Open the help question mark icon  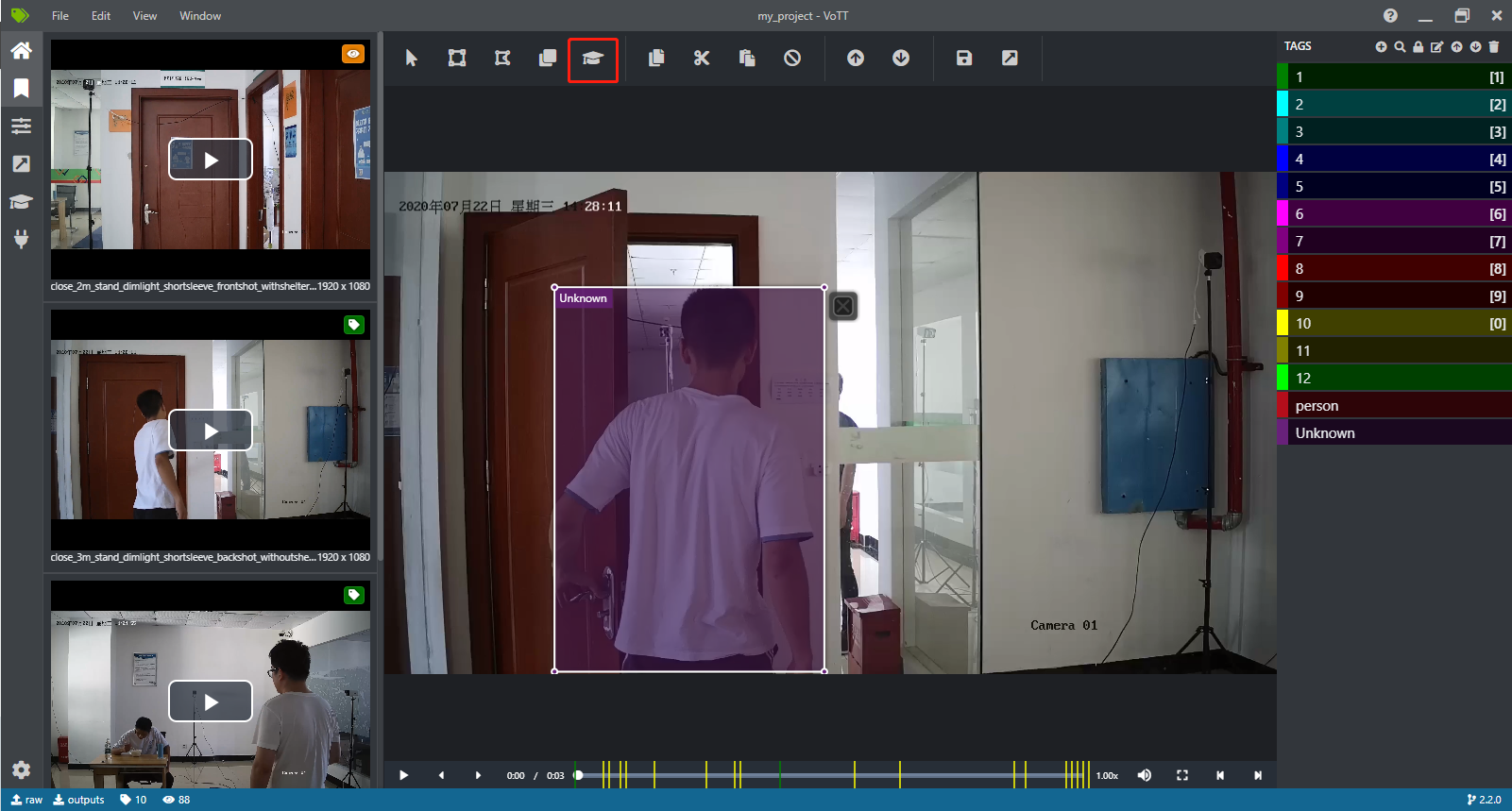tap(1390, 15)
